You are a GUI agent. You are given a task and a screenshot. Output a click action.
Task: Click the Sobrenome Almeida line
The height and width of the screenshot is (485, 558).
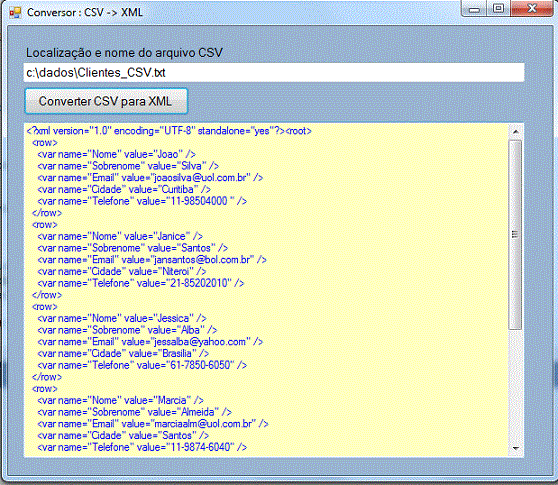pyautogui.click(x=135, y=412)
